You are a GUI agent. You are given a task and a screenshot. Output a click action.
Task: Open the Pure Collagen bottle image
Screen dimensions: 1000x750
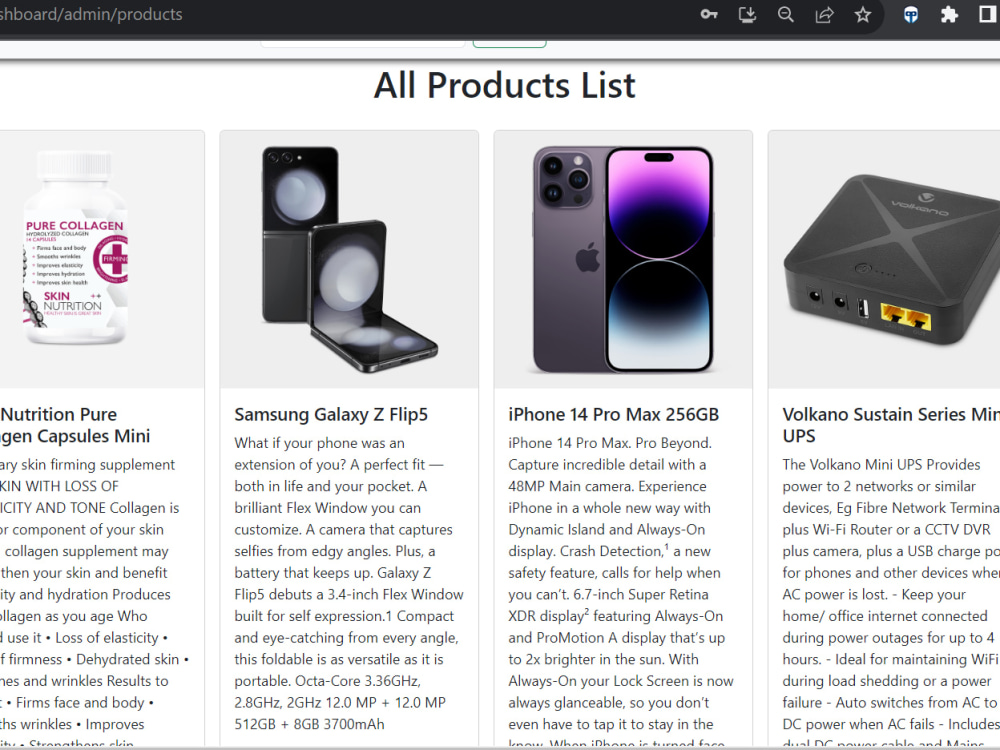[102, 260]
